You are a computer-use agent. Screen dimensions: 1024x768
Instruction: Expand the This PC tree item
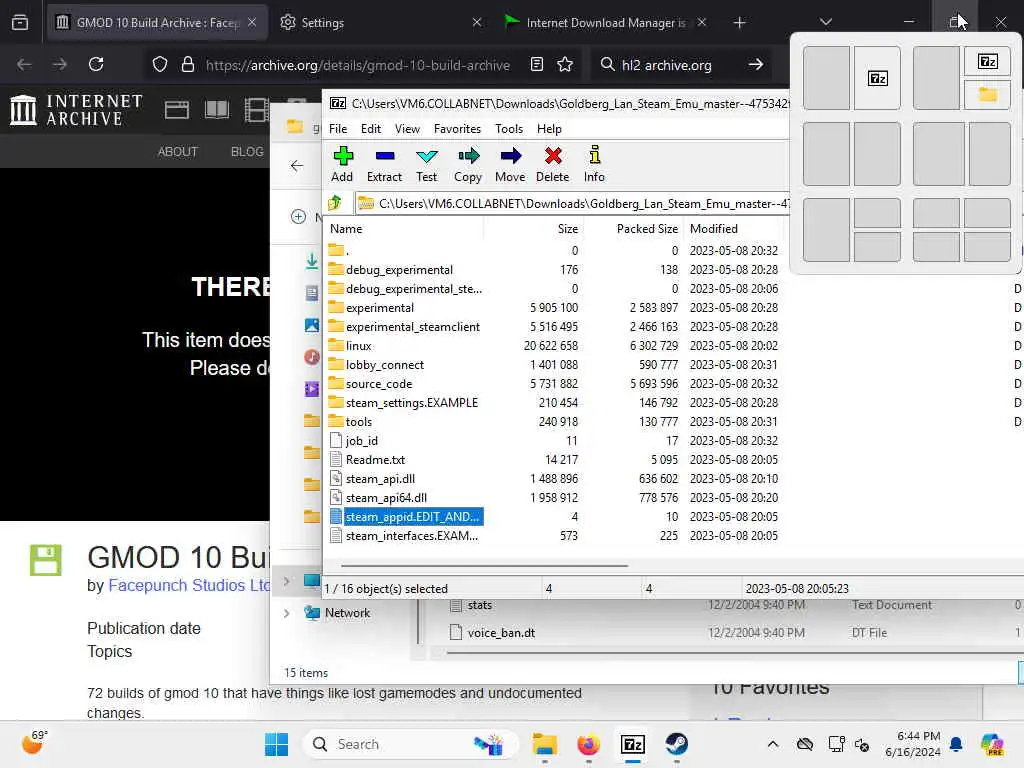[x=287, y=581]
